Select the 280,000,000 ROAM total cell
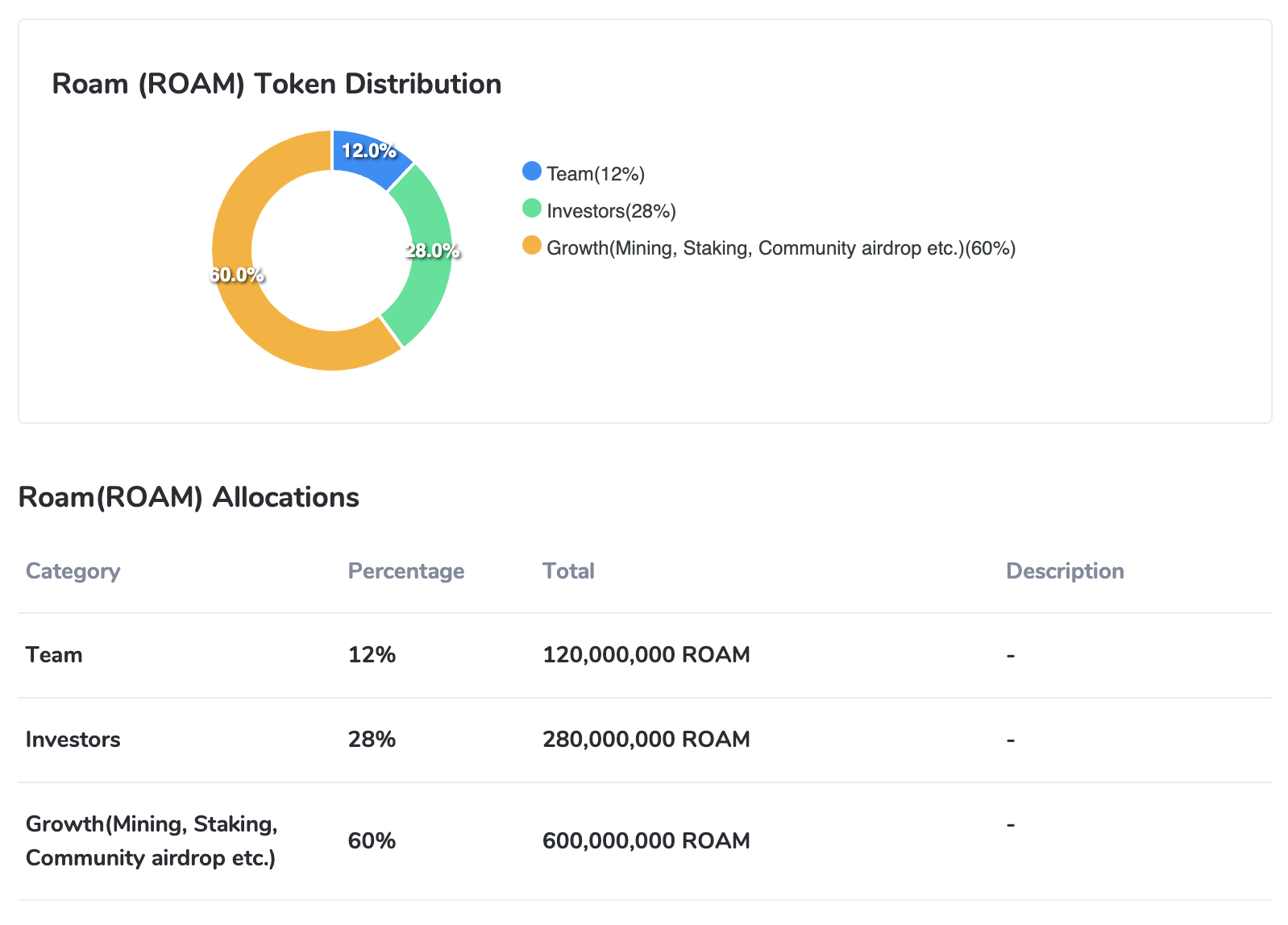This screenshot has width=1288, height=925. click(646, 740)
